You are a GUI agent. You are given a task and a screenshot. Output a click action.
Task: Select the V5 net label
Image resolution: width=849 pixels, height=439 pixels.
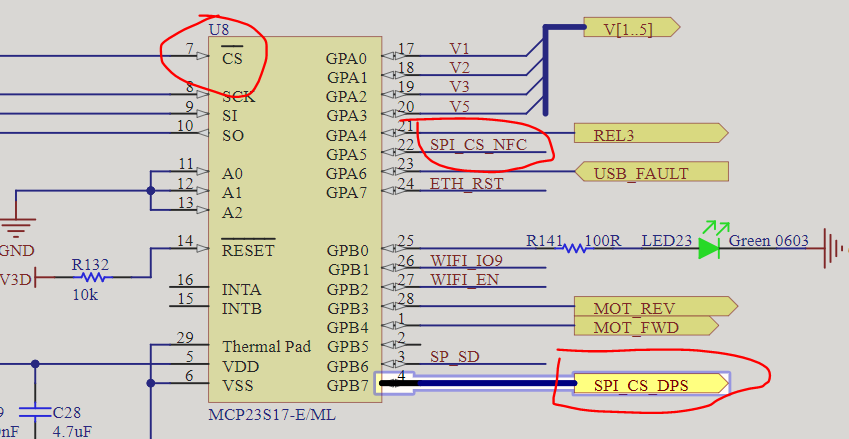click(459, 106)
